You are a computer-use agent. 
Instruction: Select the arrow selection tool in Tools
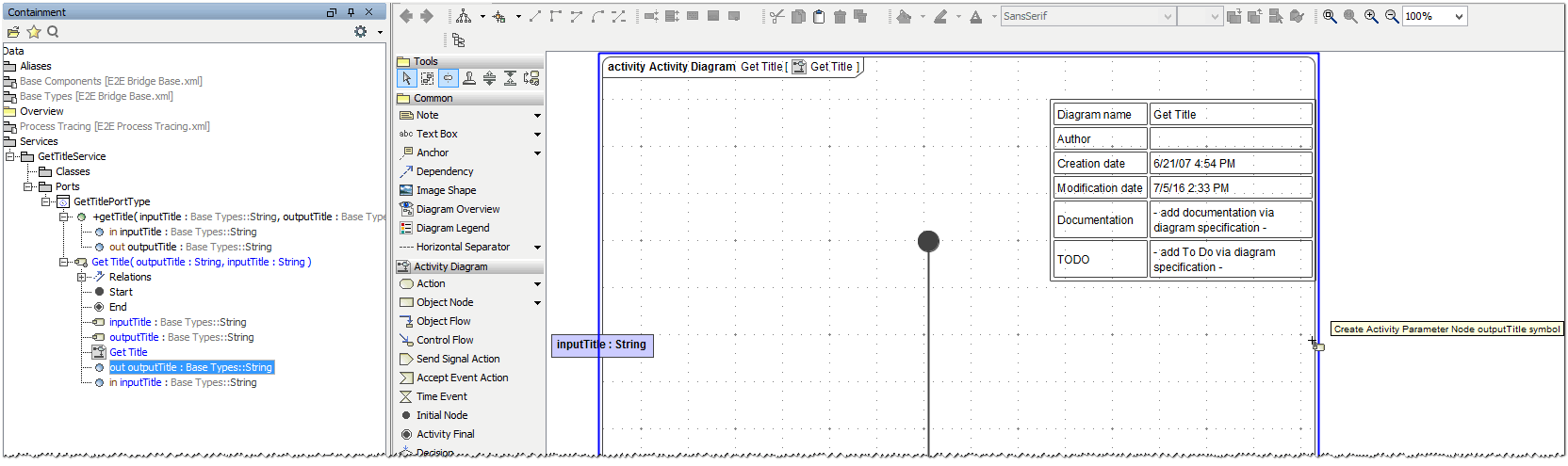pos(406,78)
